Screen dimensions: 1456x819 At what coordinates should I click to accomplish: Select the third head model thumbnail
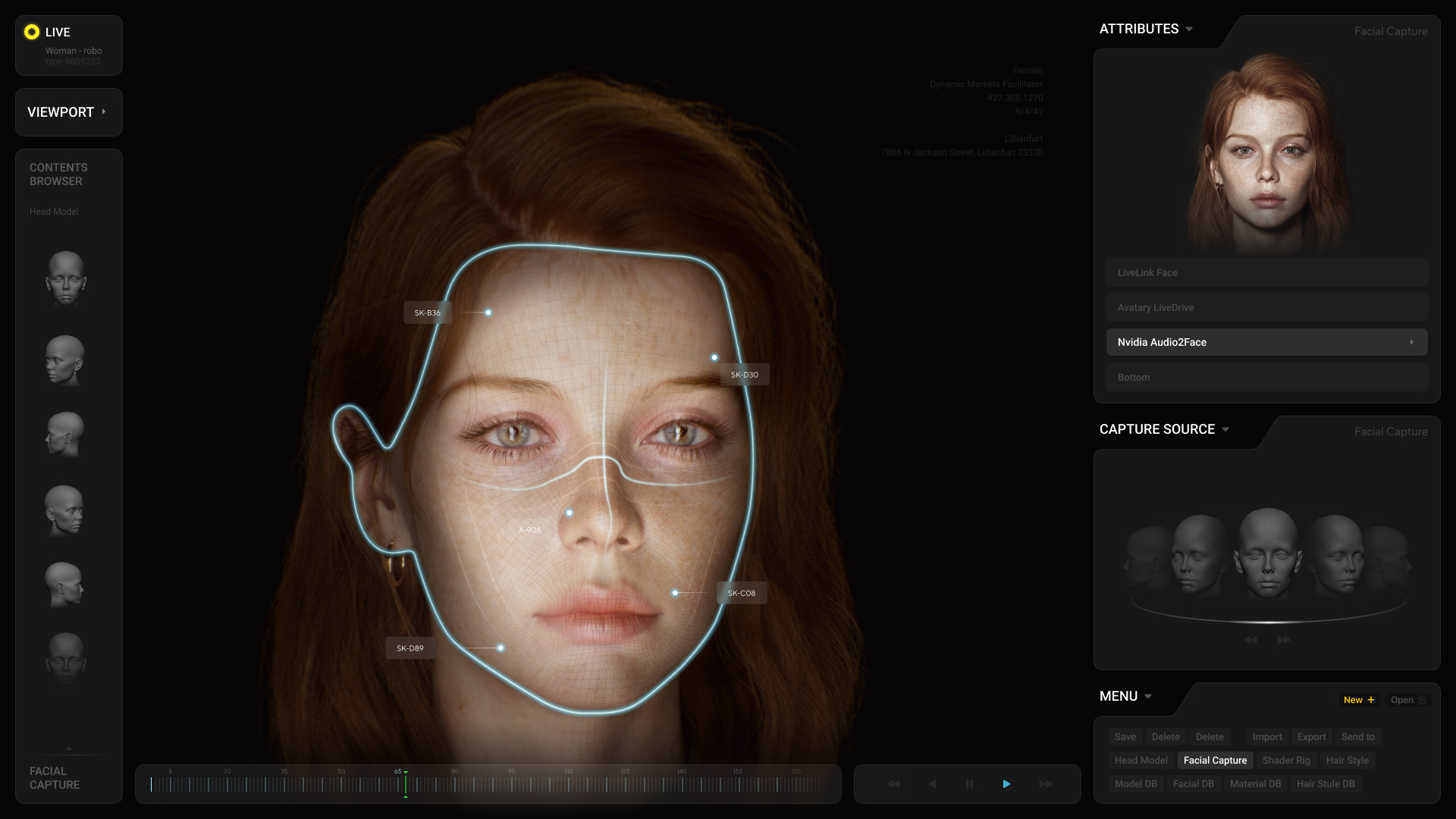65,434
